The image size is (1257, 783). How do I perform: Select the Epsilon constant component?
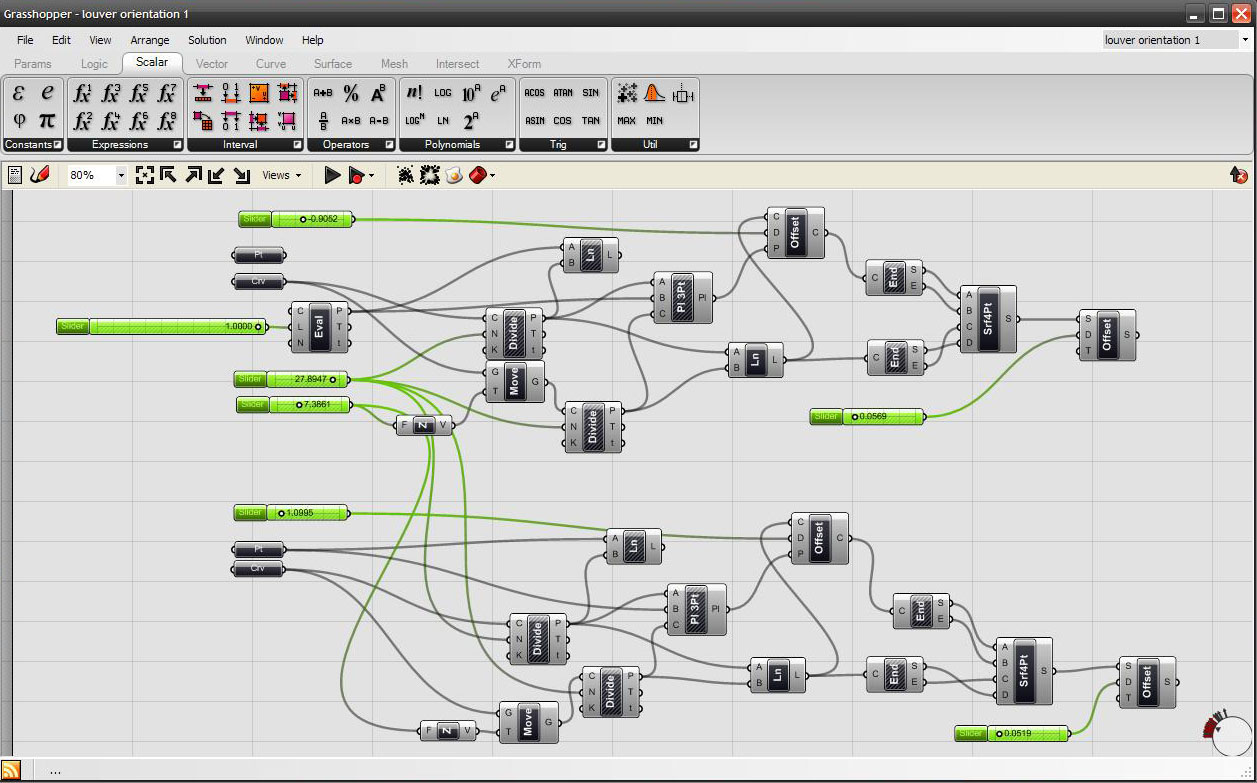(x=19, y=93)
